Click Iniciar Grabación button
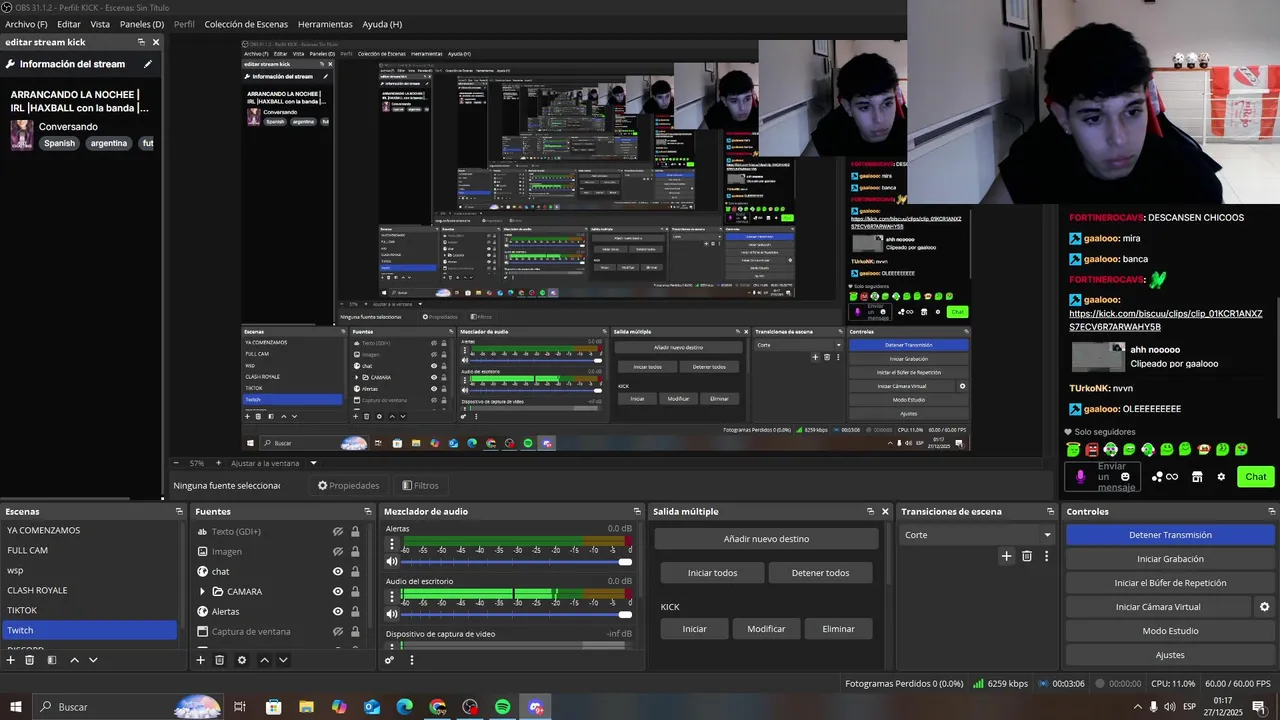Viewport: 1280px width, 720px height. coord(1170,559)
